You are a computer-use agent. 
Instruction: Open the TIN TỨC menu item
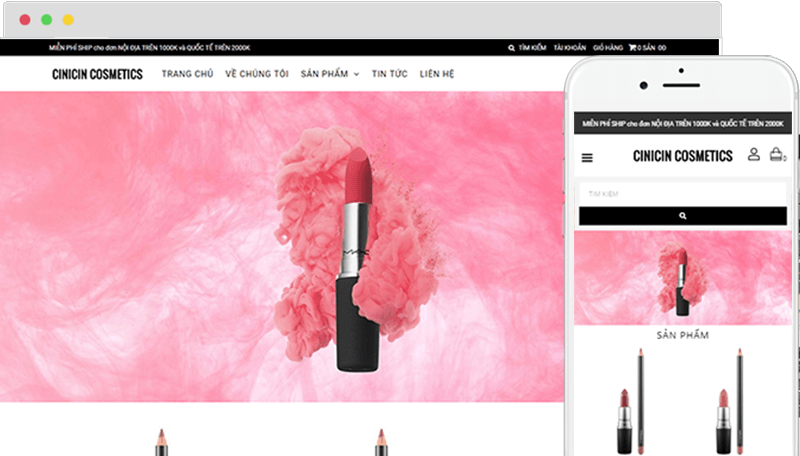(389, 74)
